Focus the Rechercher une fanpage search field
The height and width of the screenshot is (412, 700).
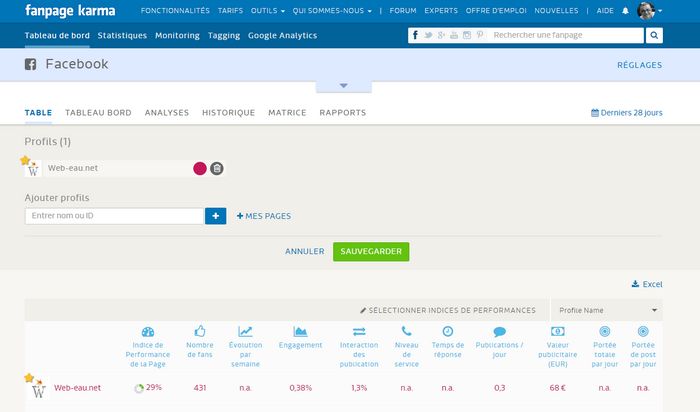tap(566, 35)
